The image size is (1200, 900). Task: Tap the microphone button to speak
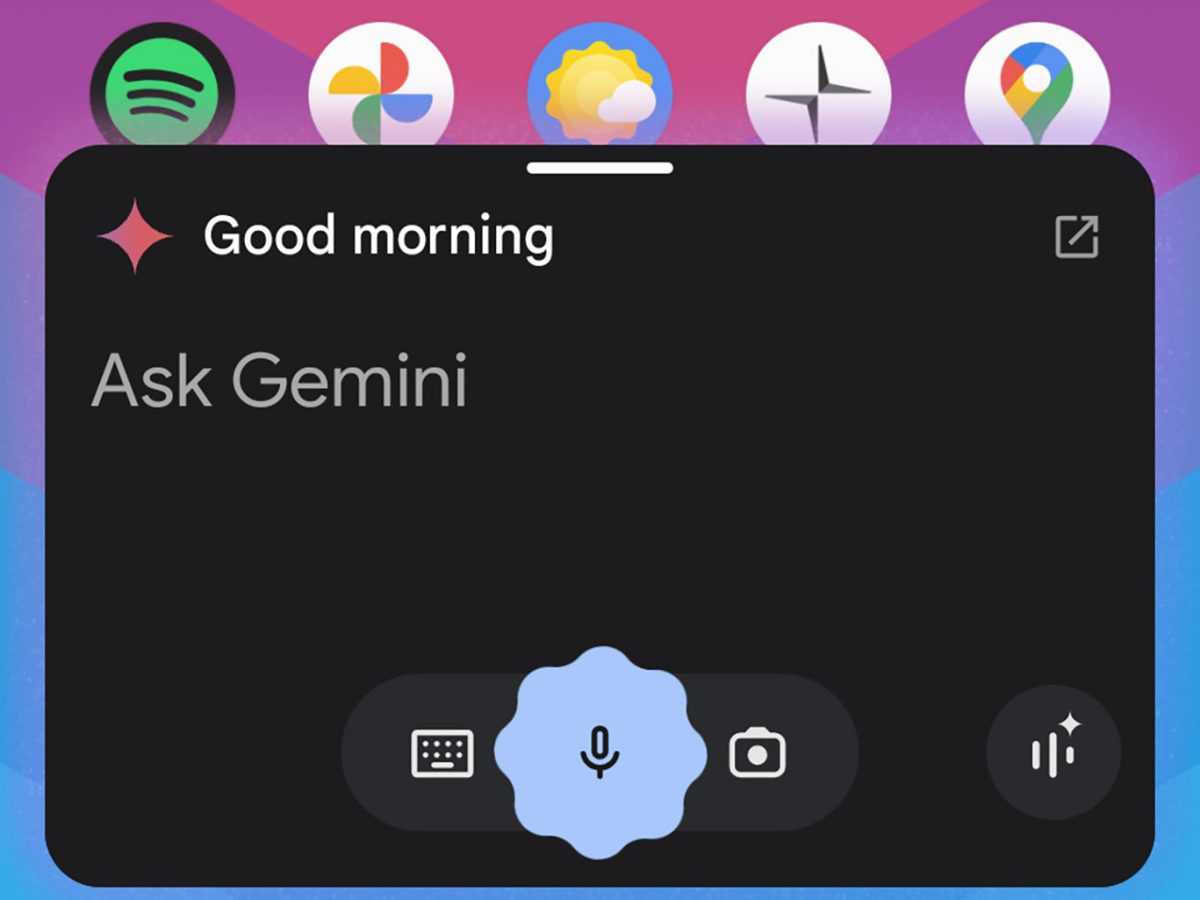600,752
